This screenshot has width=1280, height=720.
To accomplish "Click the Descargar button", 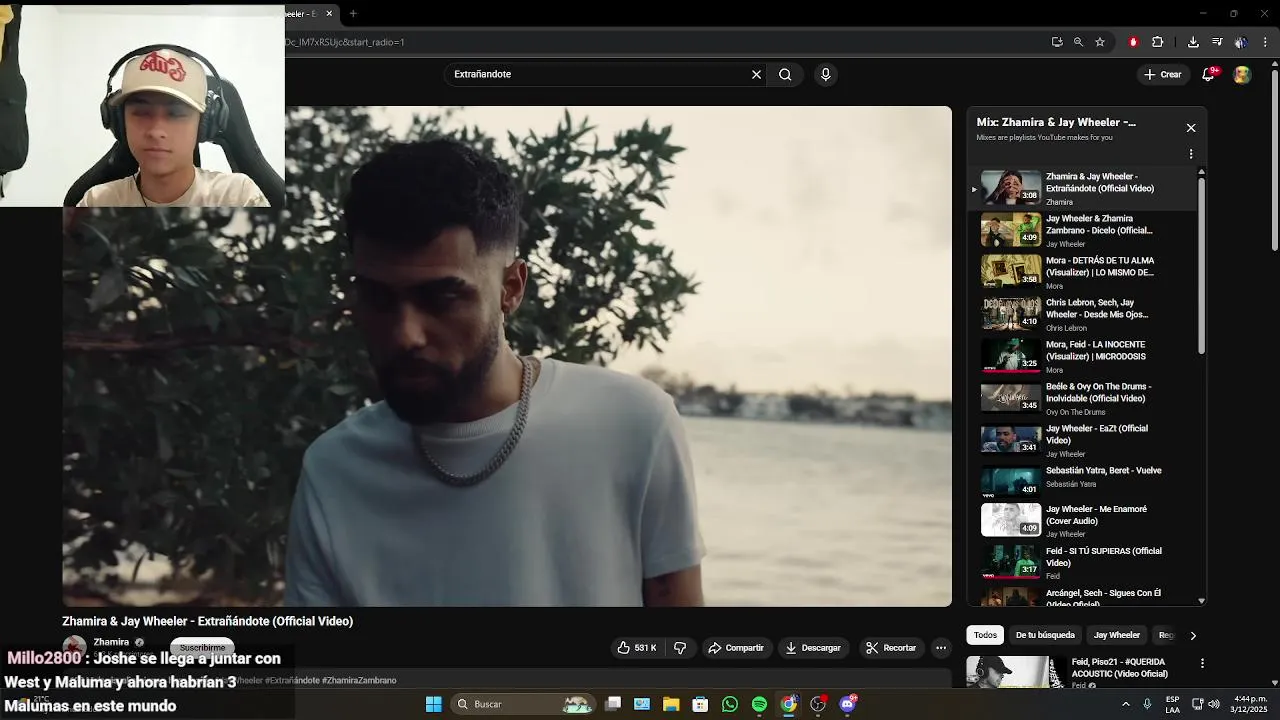I will point(813,648).
